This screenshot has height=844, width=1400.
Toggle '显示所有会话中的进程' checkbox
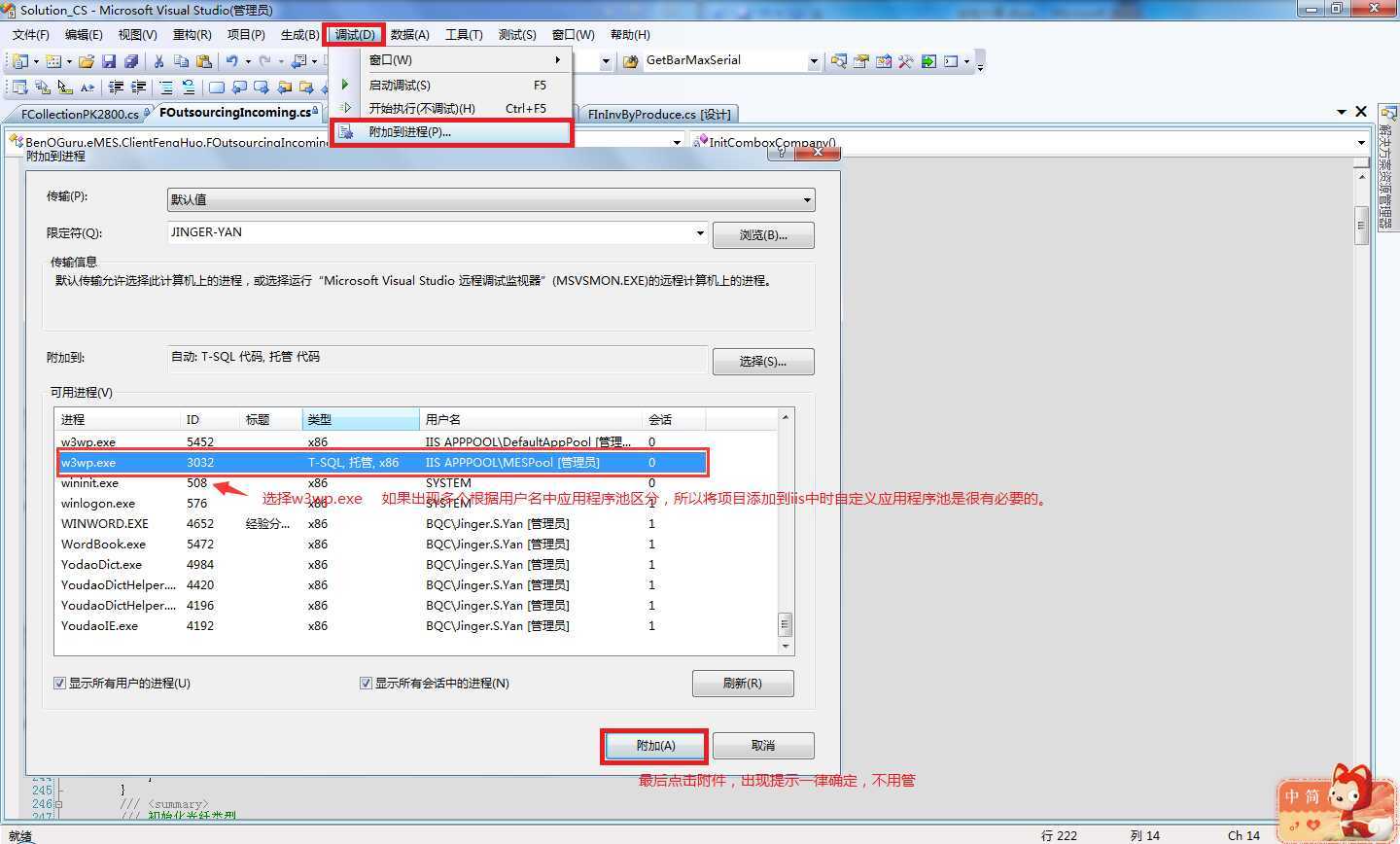366,684
